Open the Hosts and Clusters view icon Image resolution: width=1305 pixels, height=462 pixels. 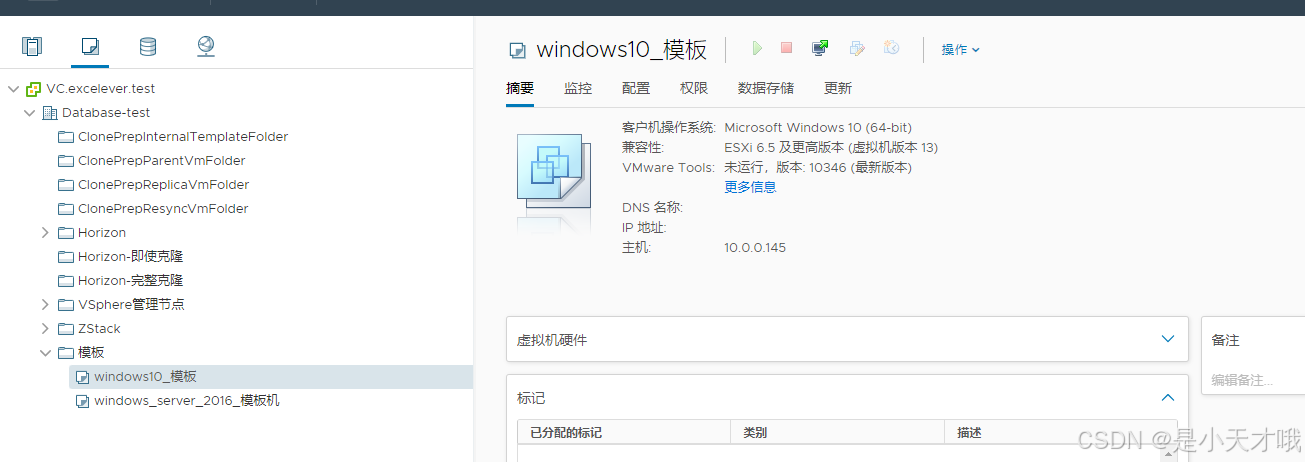pos(32,46)
